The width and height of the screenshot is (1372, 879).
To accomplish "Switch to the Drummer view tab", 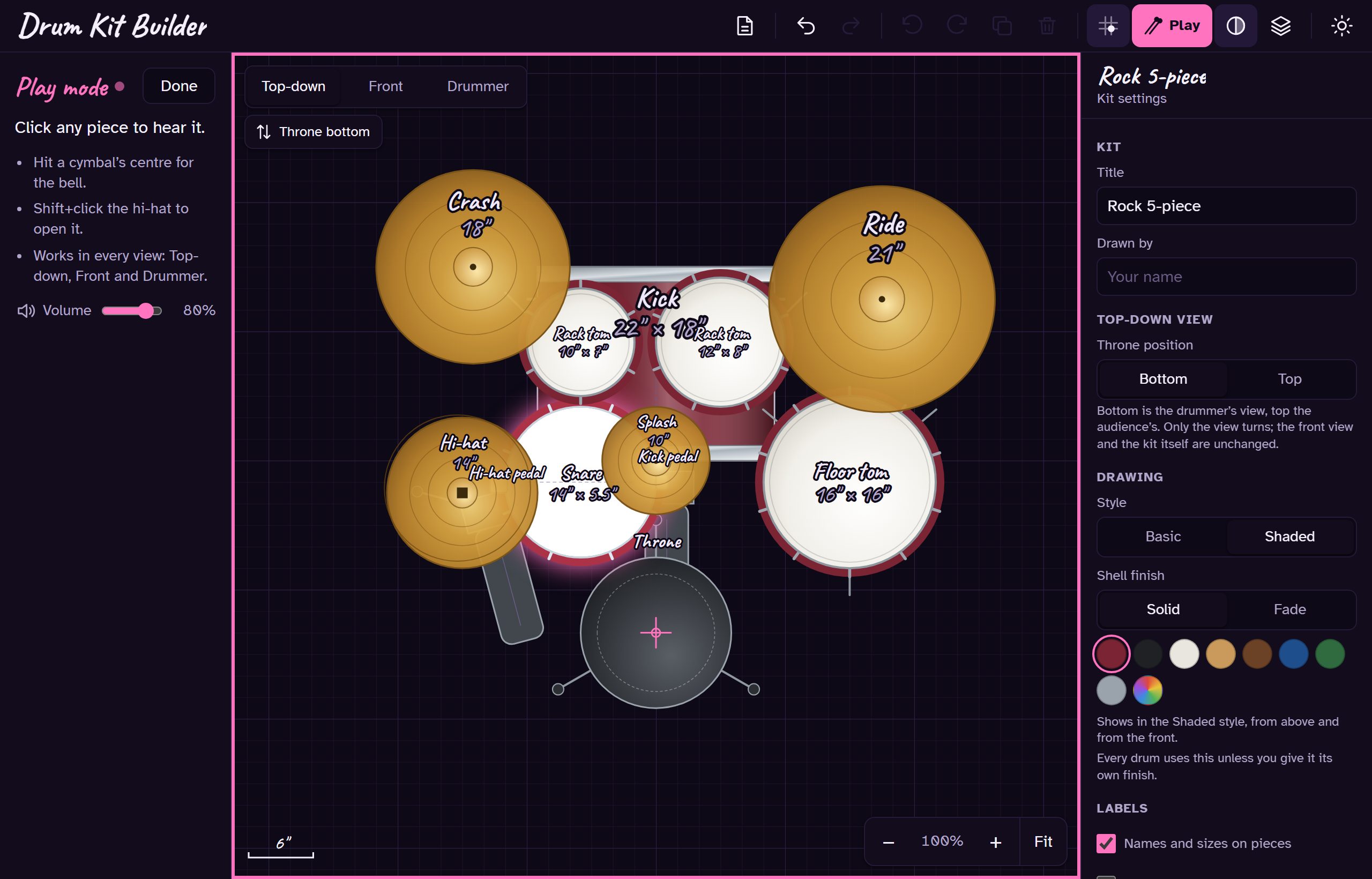I will click(x=478, y=86).
